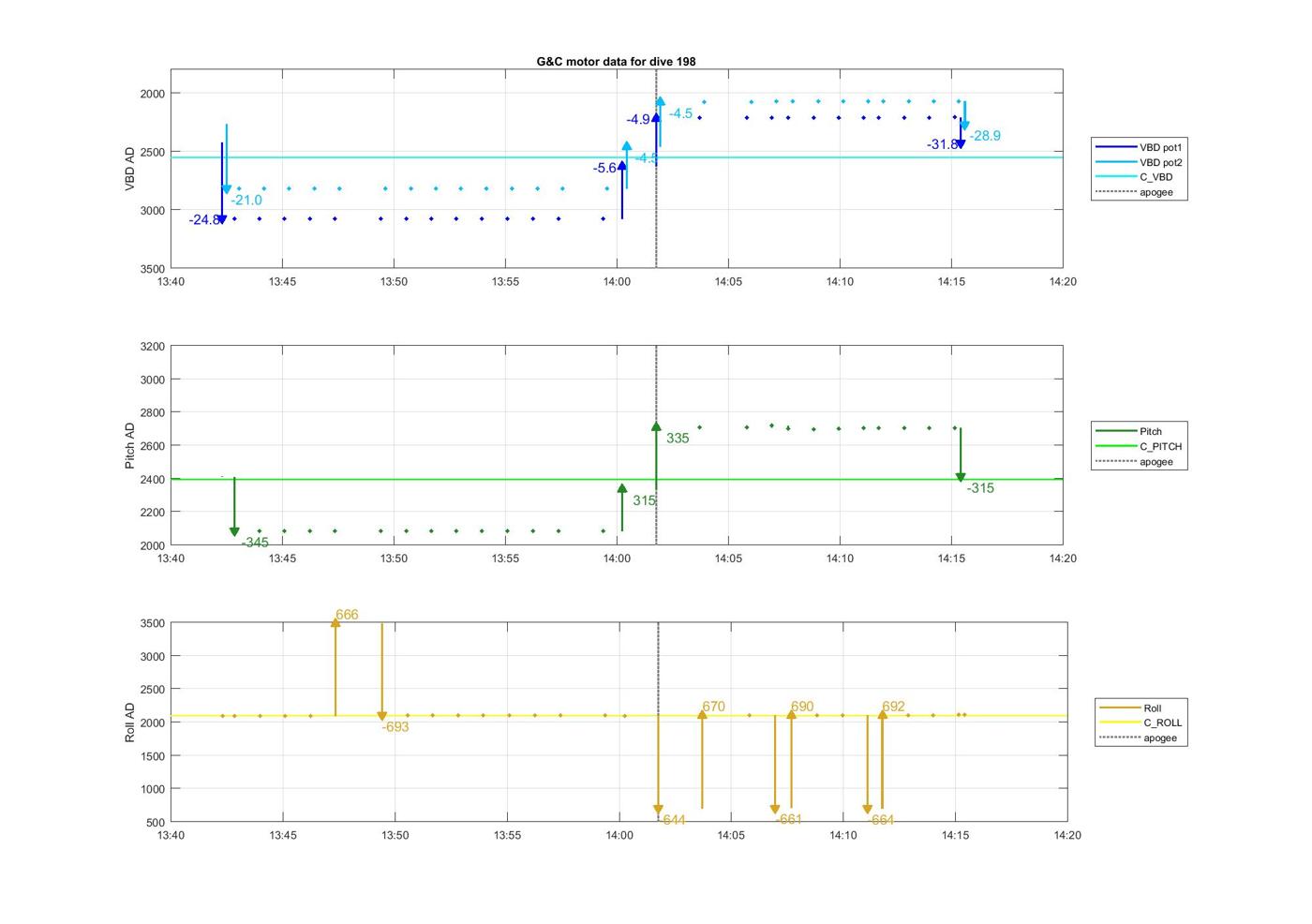Click the -28.9 VBD annotation

[985, 136]
